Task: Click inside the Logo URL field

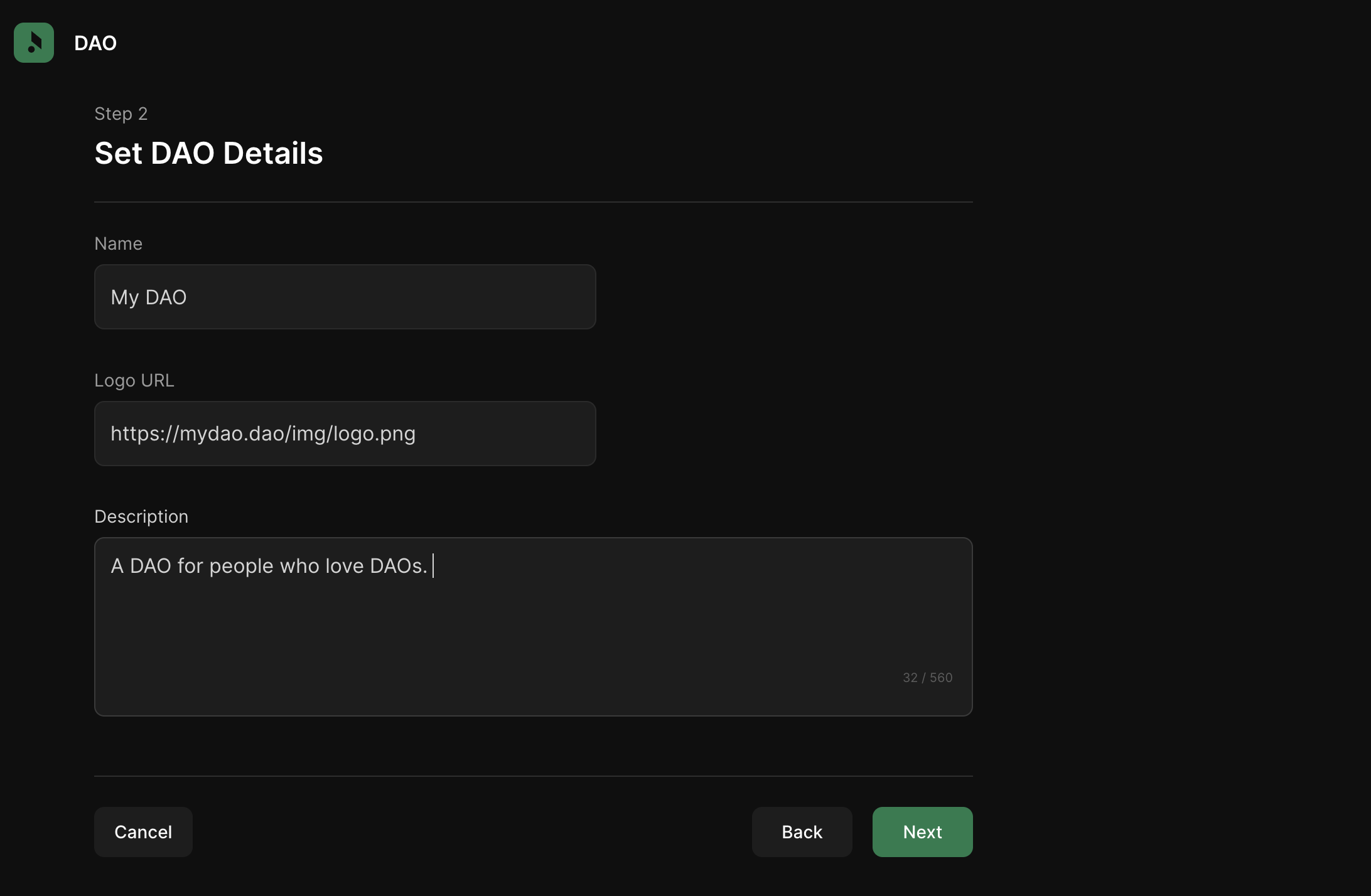Action: click(x=345, y=434)
